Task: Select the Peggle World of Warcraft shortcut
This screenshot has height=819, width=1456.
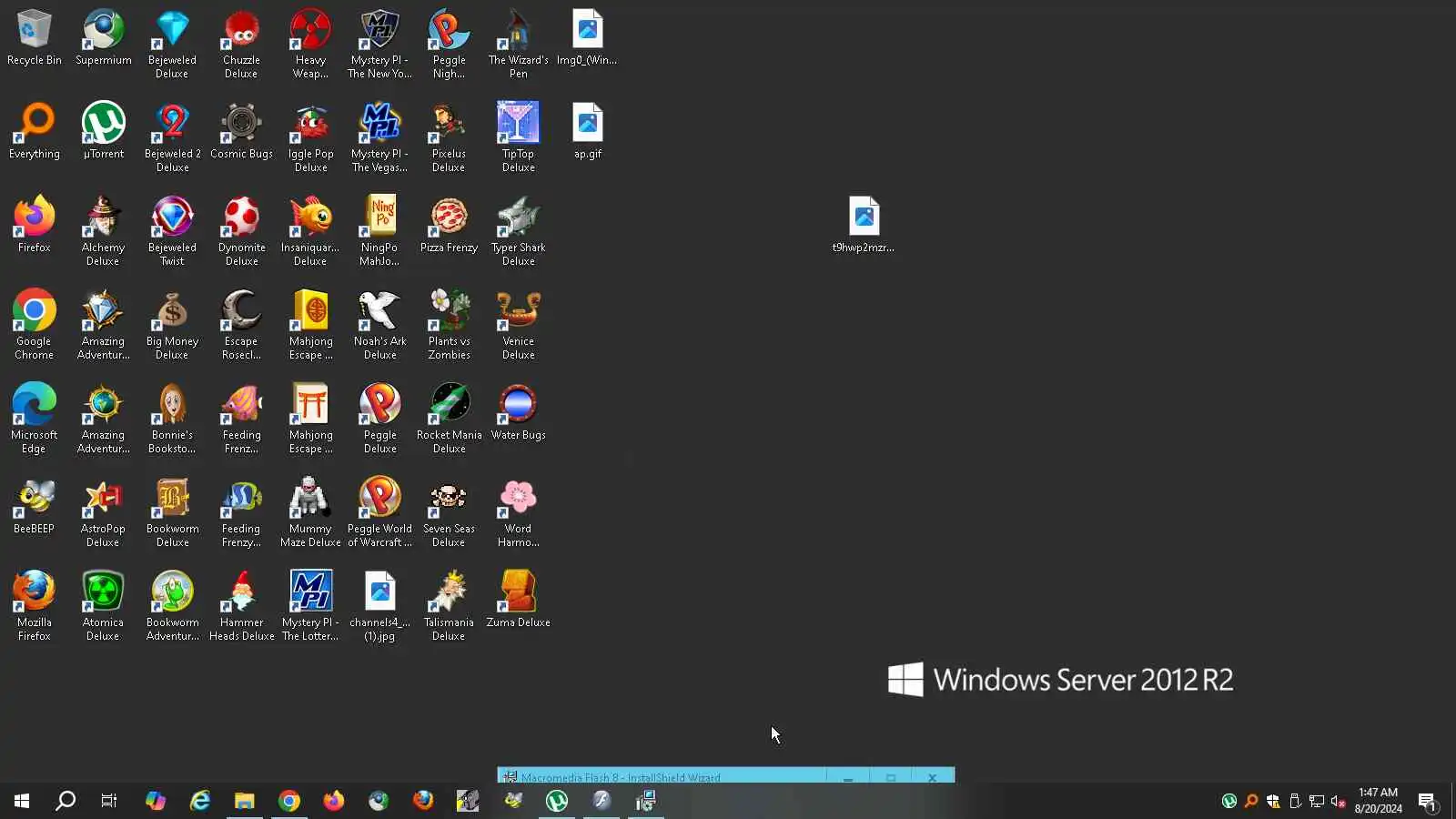Action: point(379,512)
